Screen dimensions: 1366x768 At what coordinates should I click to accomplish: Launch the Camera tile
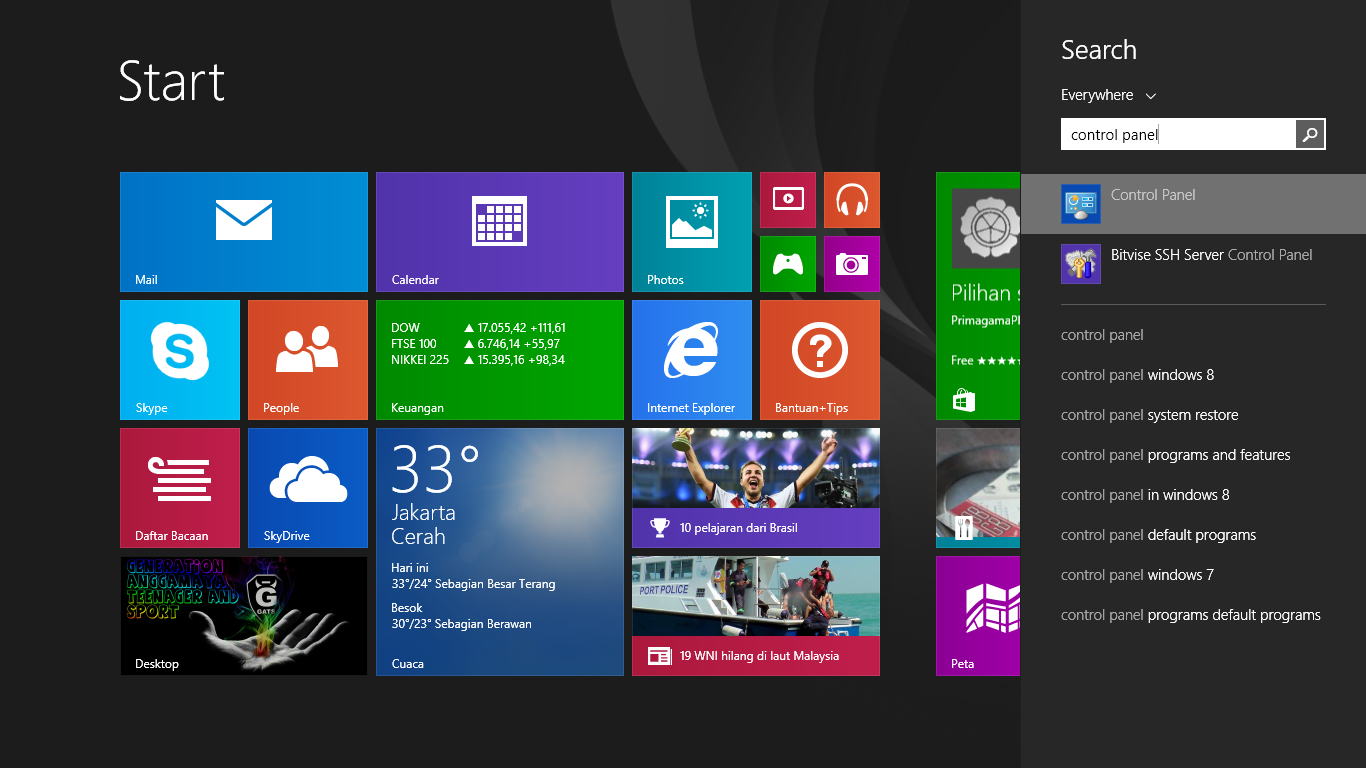click(852, 264)
